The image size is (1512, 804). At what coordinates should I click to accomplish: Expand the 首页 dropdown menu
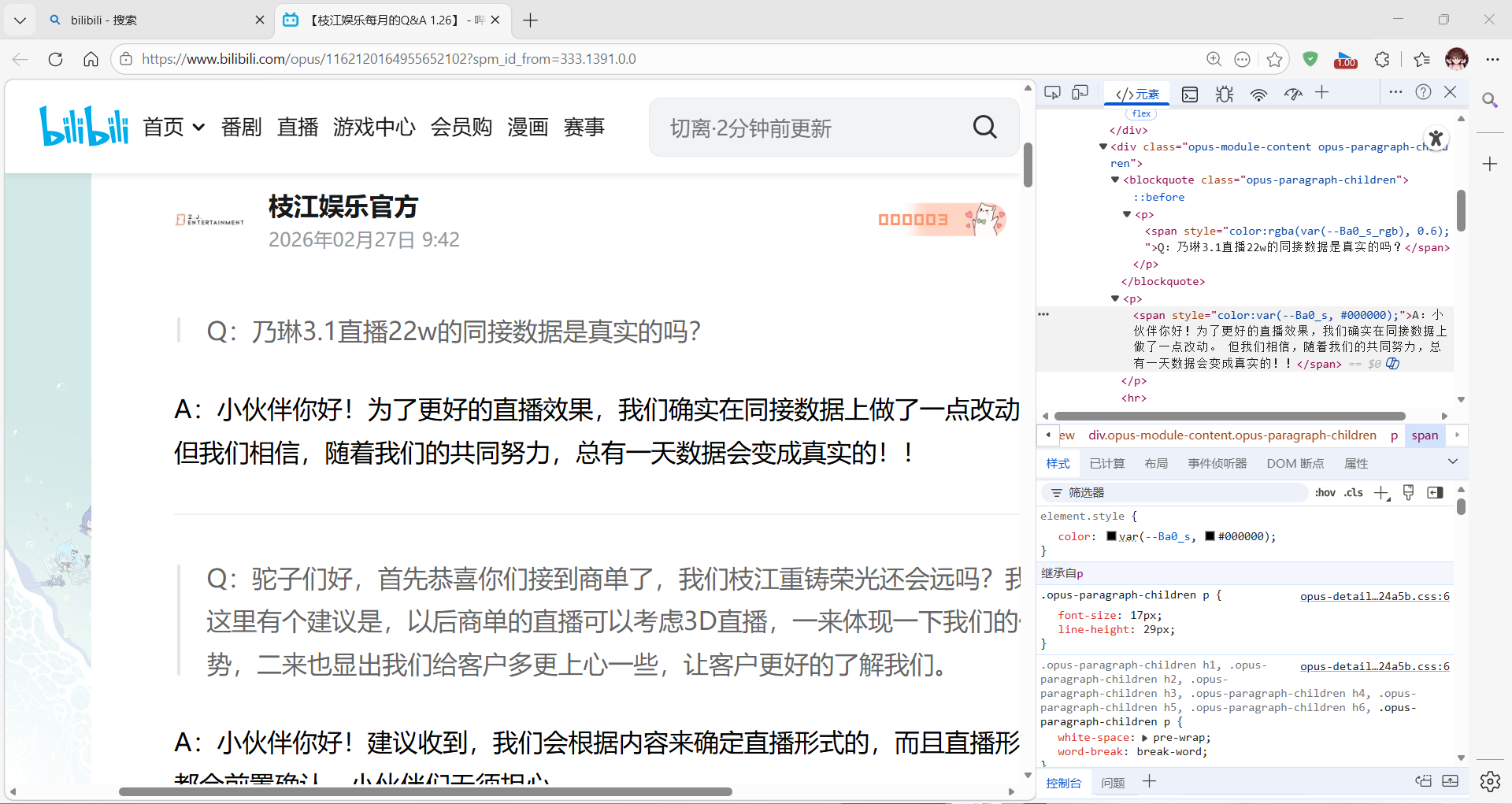point(198,128)
